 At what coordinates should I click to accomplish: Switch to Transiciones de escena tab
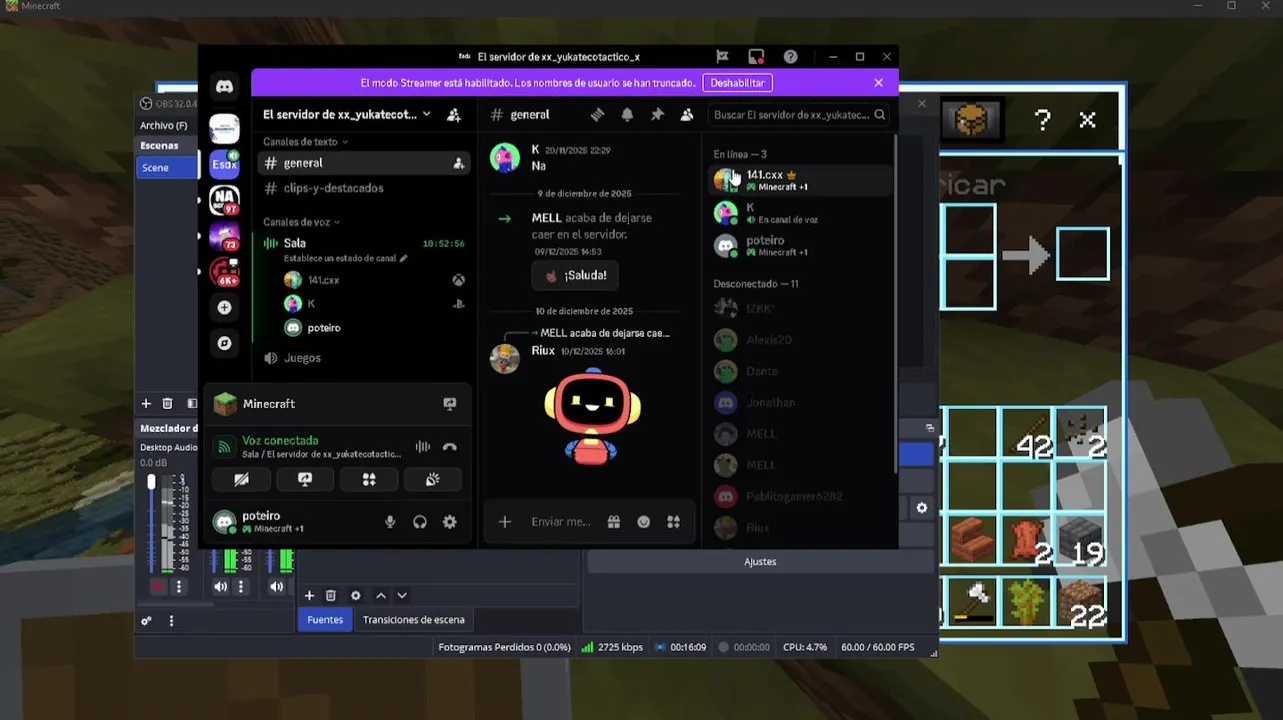pyautogui.click(x=413, y=620)
